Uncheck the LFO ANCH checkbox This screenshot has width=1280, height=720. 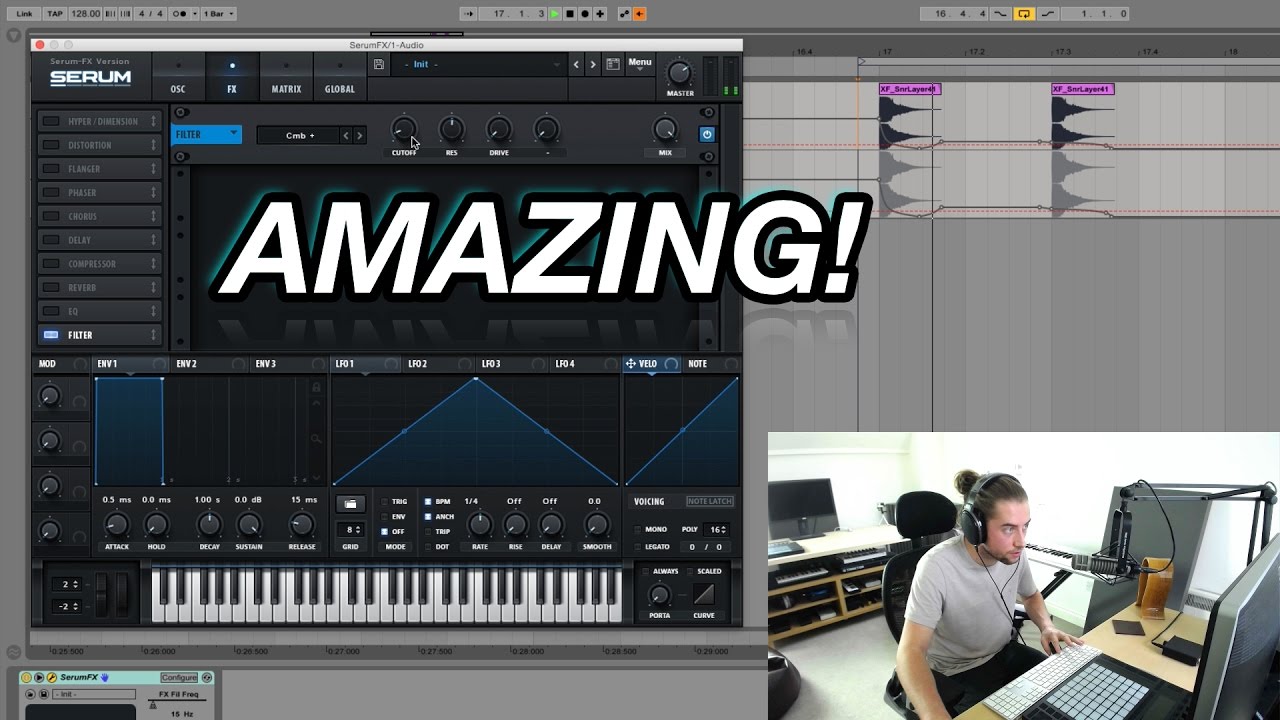pyautogui.click(x=429, y=517)
